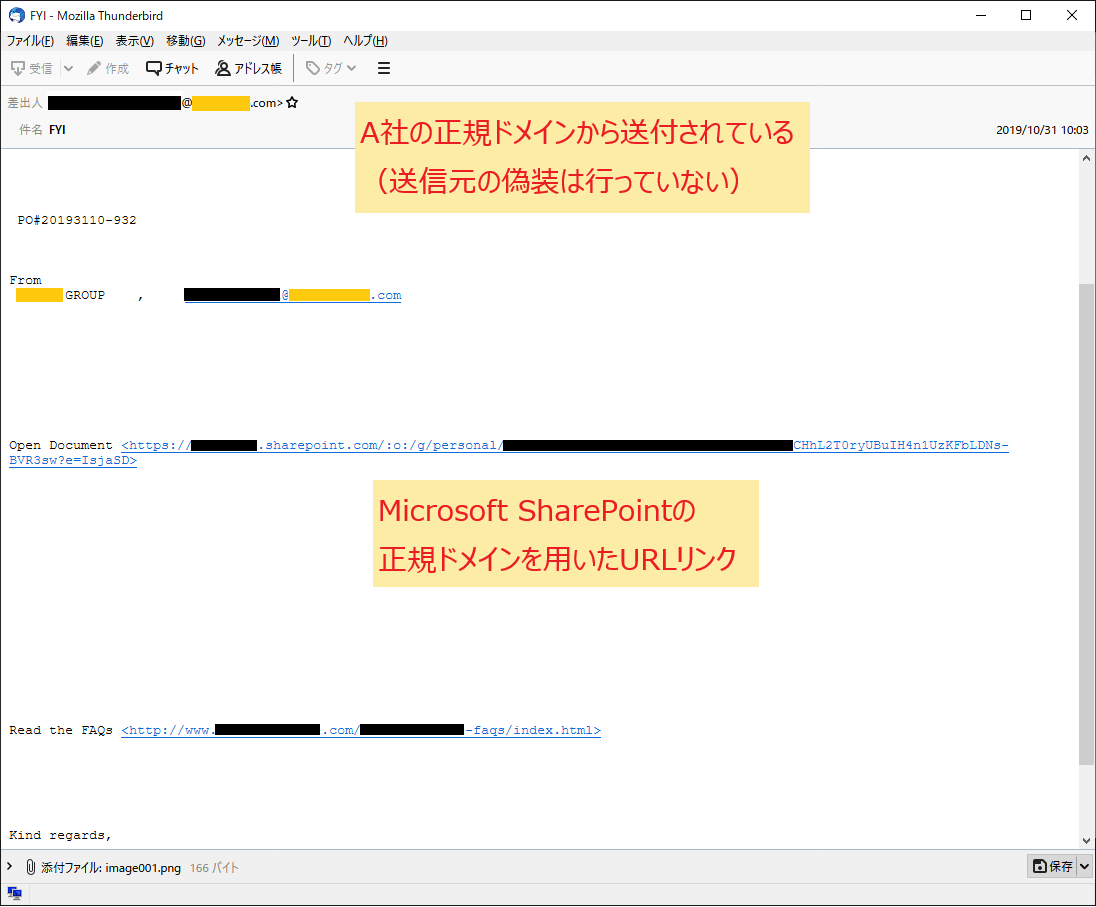Toggle the star next to sender address

(292, 103)
